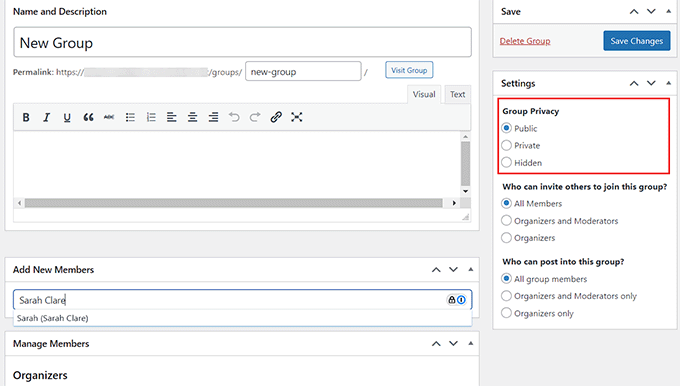Image resolution: width=680 pixels, height=386 pixels.
Task: Set group privacy to Private
Action: click(506, 145)
